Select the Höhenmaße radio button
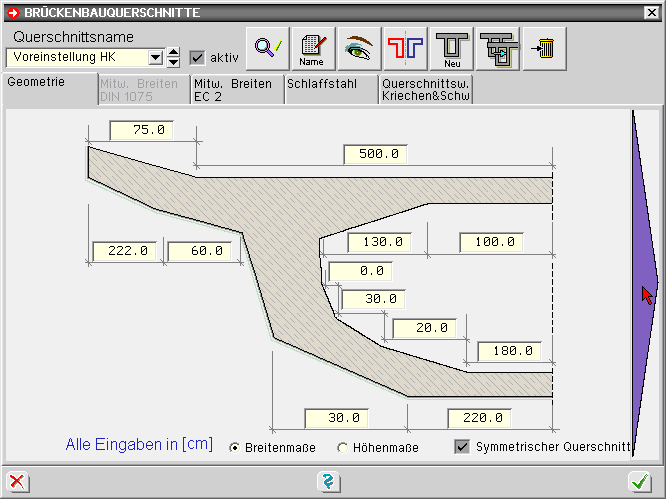The image size is (666, 499). (x=343, y=448)
